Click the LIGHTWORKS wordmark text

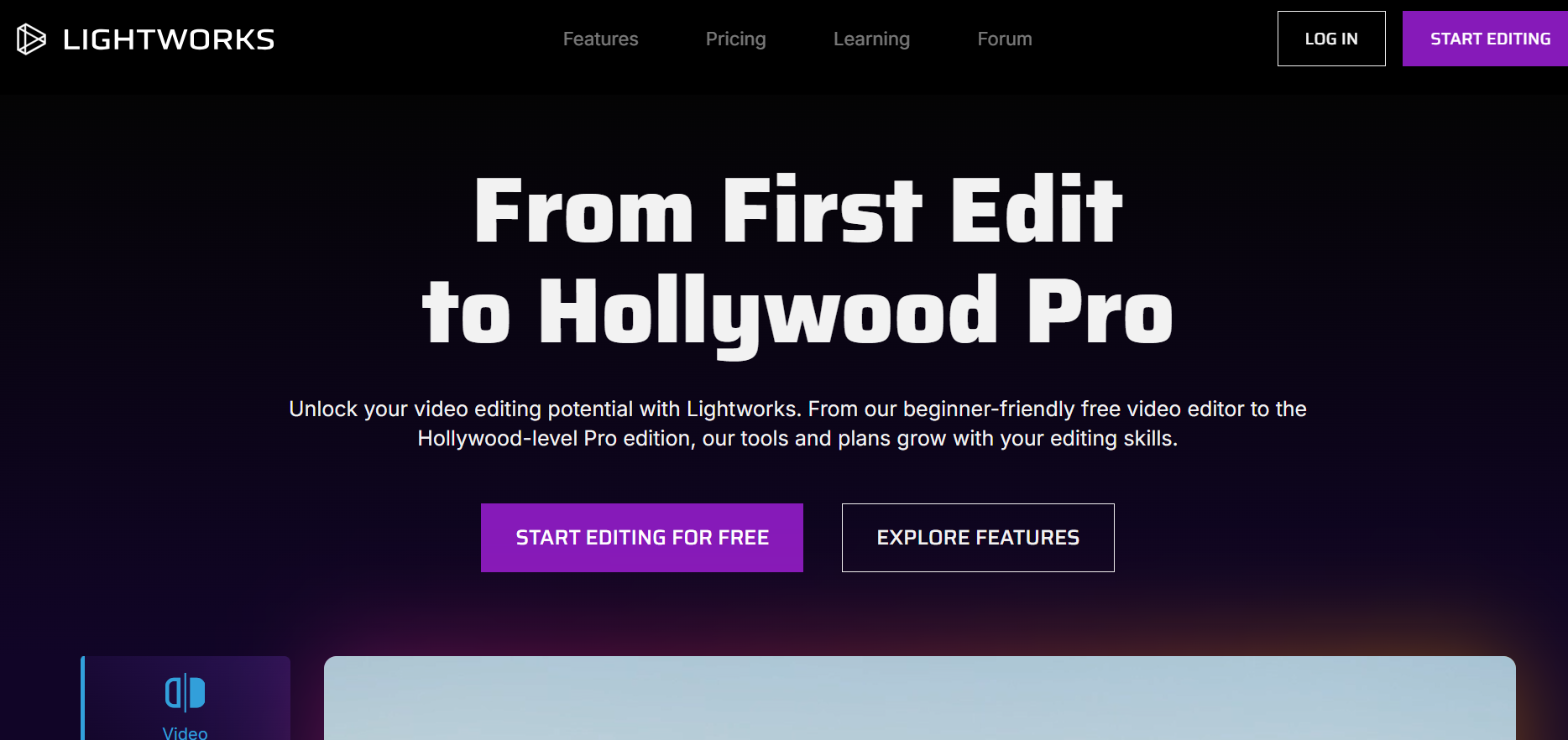pyautogui.click(x=169, y=39)
